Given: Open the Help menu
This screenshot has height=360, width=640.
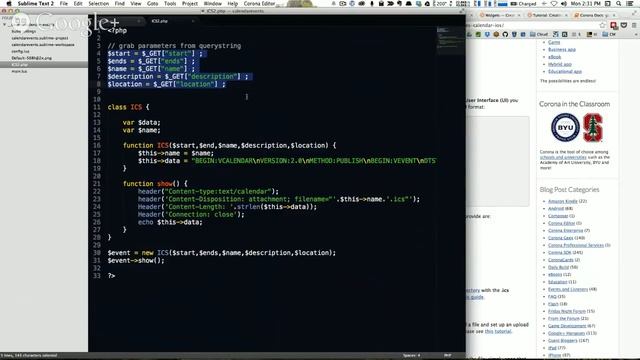Looking at the screenshot, I should 233,4.
